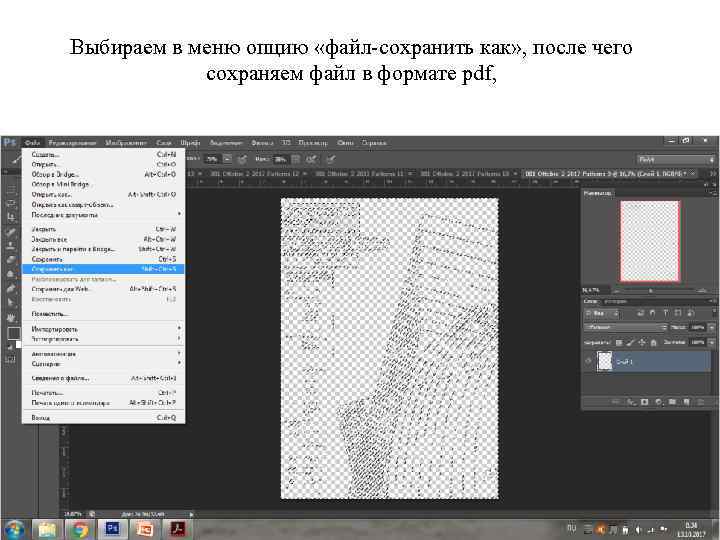Click the status bar zoom percentage field
Screen dimensions: 720x540
tap(73, 514)
